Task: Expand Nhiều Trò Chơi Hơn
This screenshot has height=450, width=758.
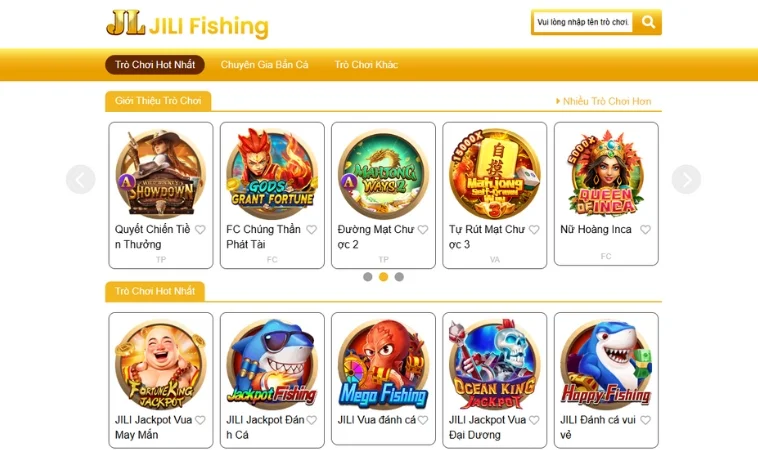Action: pos(603,102)
